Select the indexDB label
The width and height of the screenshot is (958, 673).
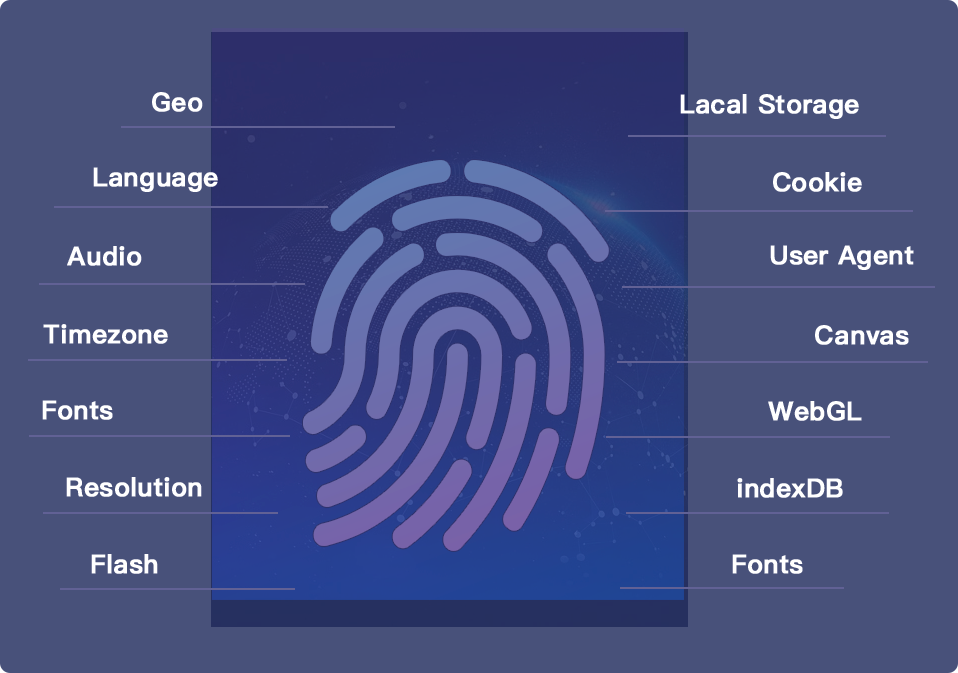pyautogui.click(x=790, y=489)
